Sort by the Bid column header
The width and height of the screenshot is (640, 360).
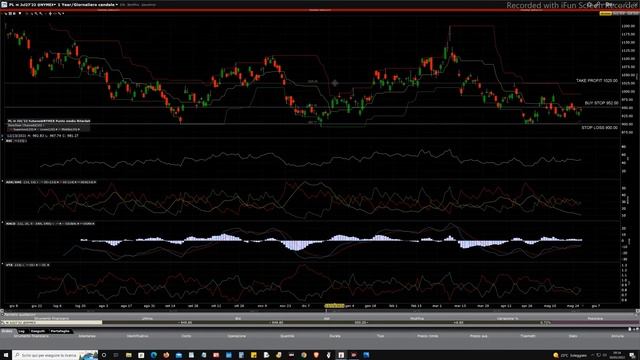(238, 318)
